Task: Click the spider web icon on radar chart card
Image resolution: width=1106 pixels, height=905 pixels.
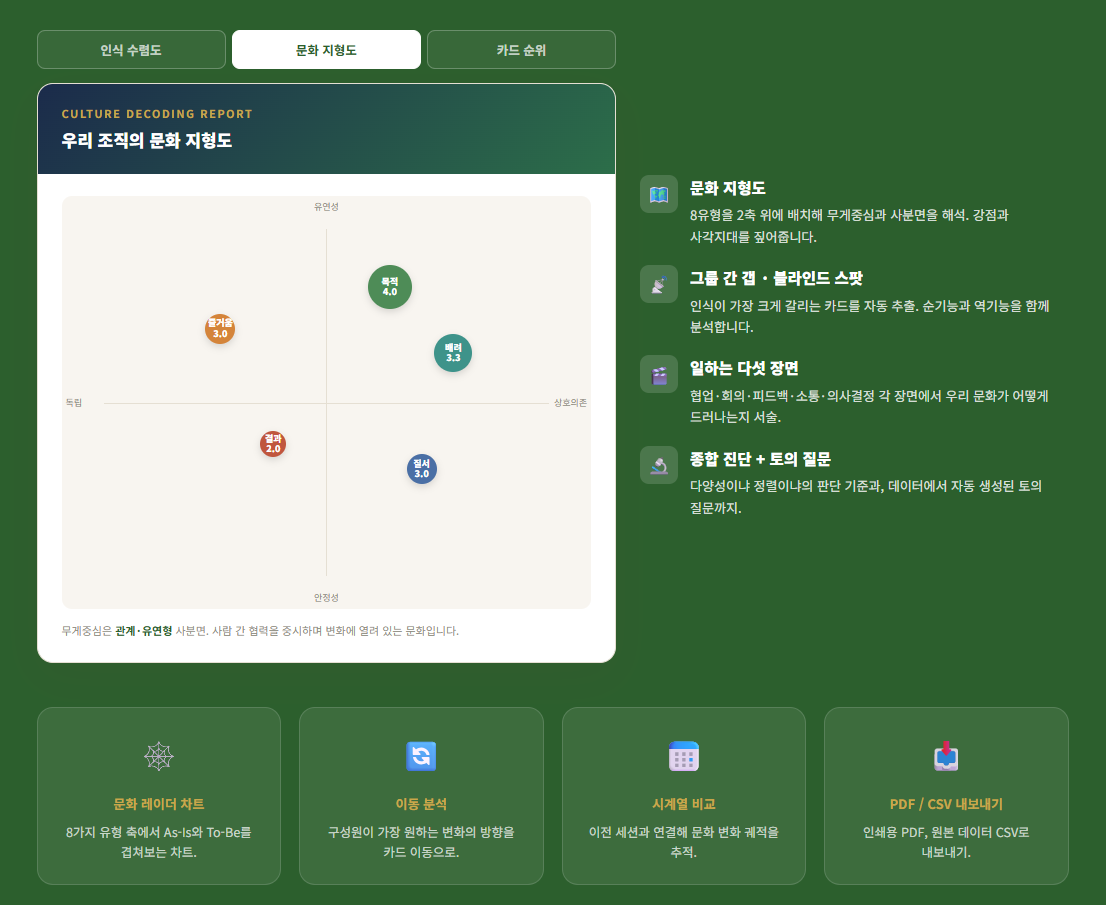Action: (159, 756)
